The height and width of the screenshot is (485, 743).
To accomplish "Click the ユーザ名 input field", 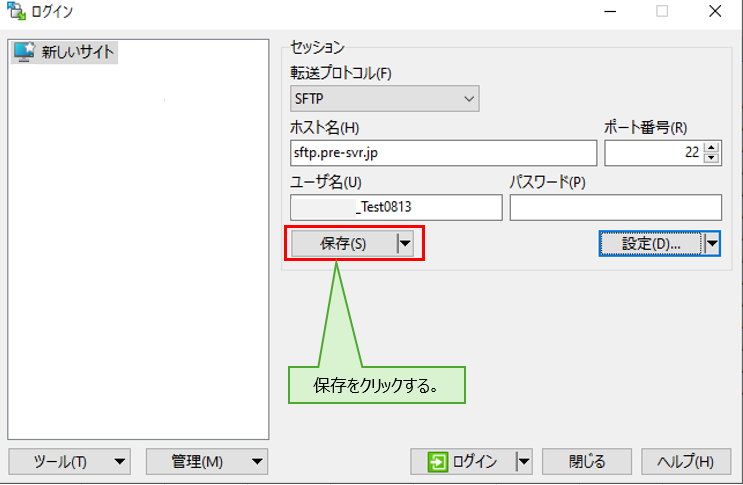I will point(396,207).
